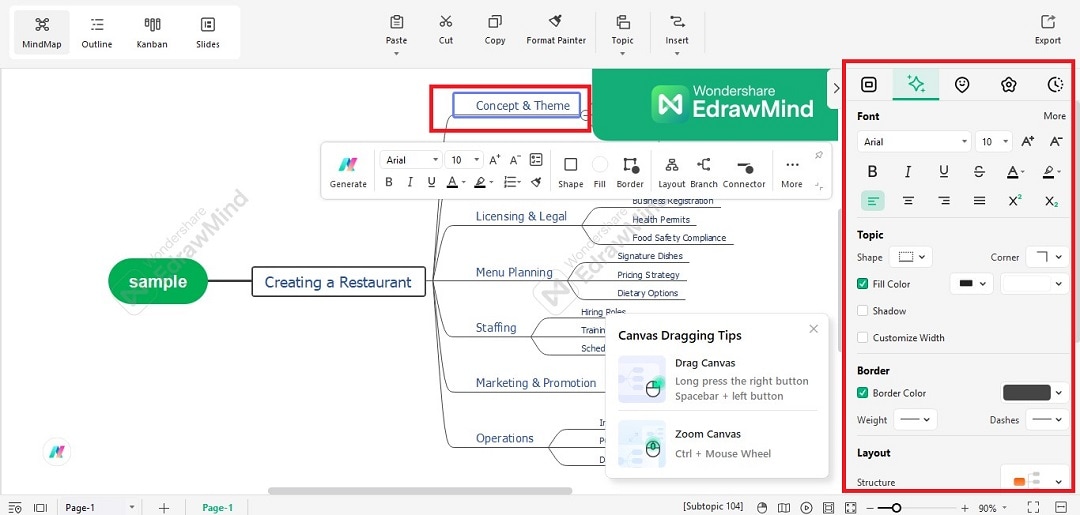Uncheck the Border Color checkbox

tap(862, 393)
